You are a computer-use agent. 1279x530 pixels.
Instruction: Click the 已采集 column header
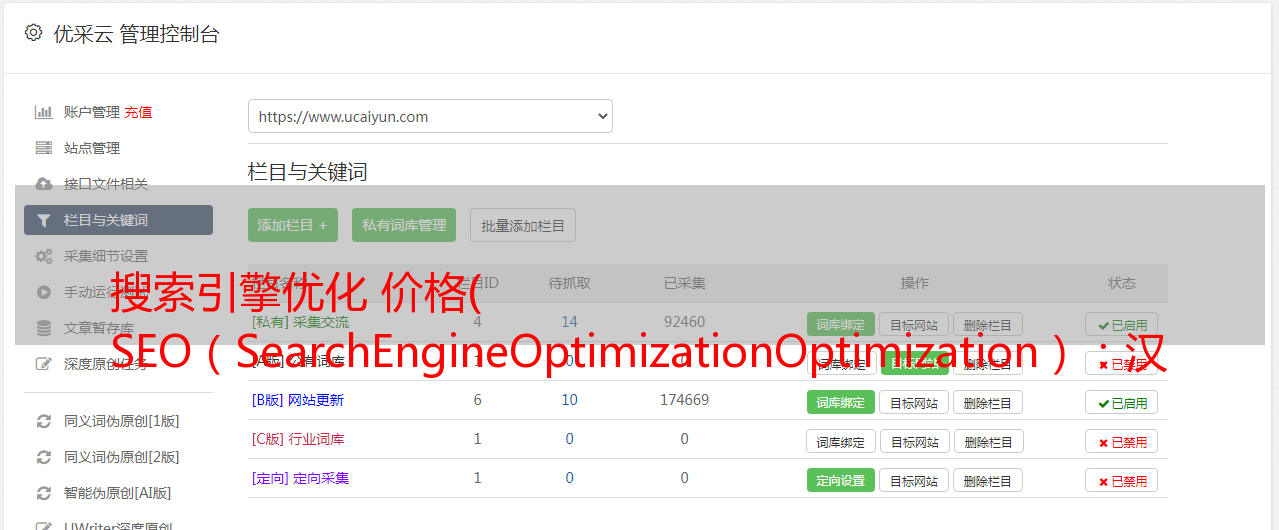684,283
